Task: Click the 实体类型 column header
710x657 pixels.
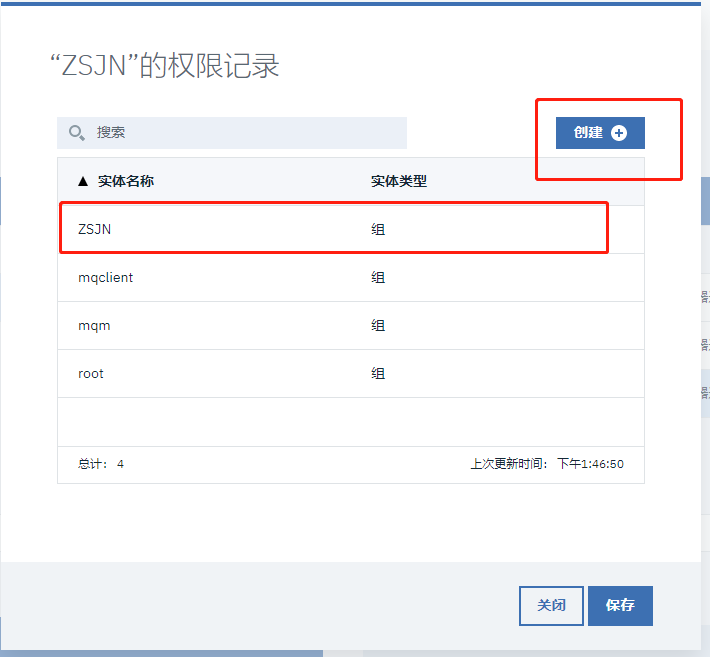Action: (399, 182)
